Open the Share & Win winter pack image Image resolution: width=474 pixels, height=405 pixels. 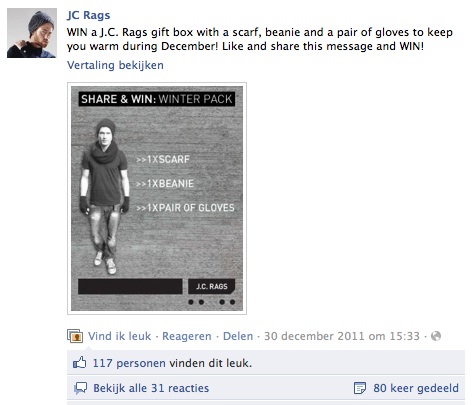pos(157,198)
